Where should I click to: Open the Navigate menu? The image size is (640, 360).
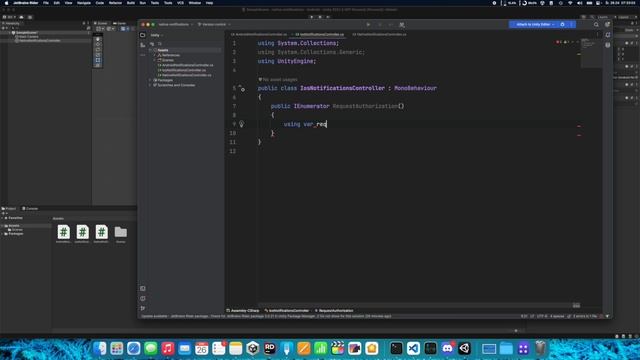84,3
